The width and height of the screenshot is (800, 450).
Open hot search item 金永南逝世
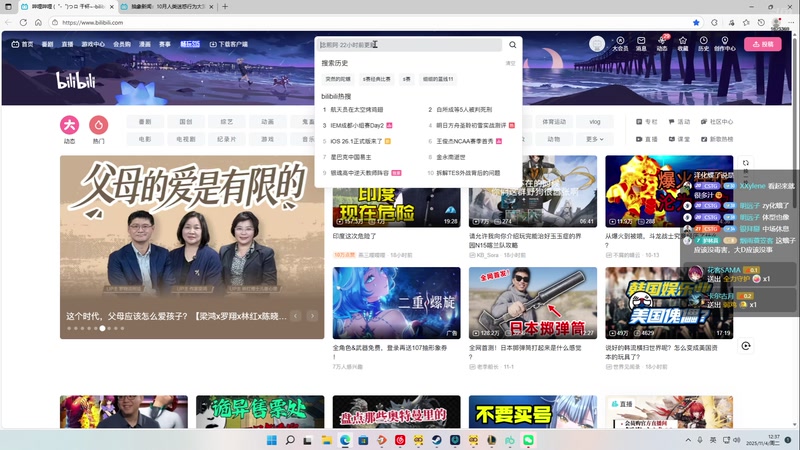451,157
